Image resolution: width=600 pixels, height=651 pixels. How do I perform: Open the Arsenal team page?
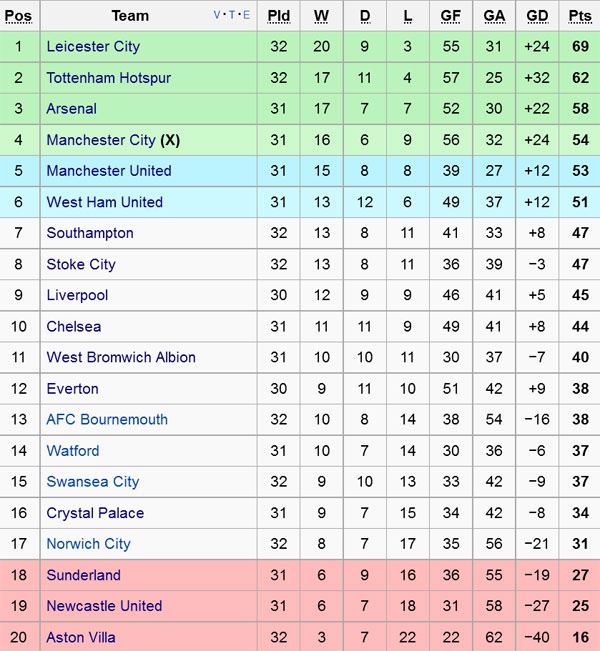(x=71, y=109)
